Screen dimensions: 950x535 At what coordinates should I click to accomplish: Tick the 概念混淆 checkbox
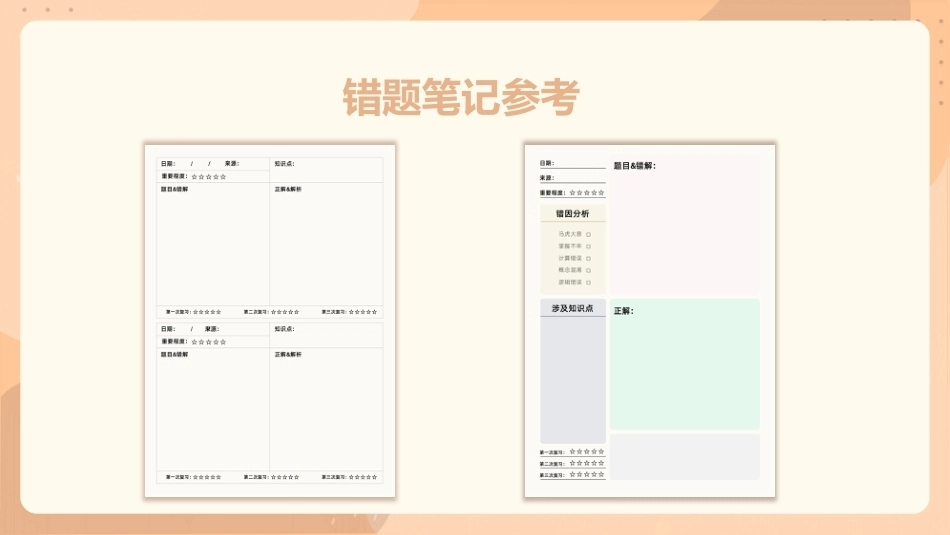coord(588,270)
